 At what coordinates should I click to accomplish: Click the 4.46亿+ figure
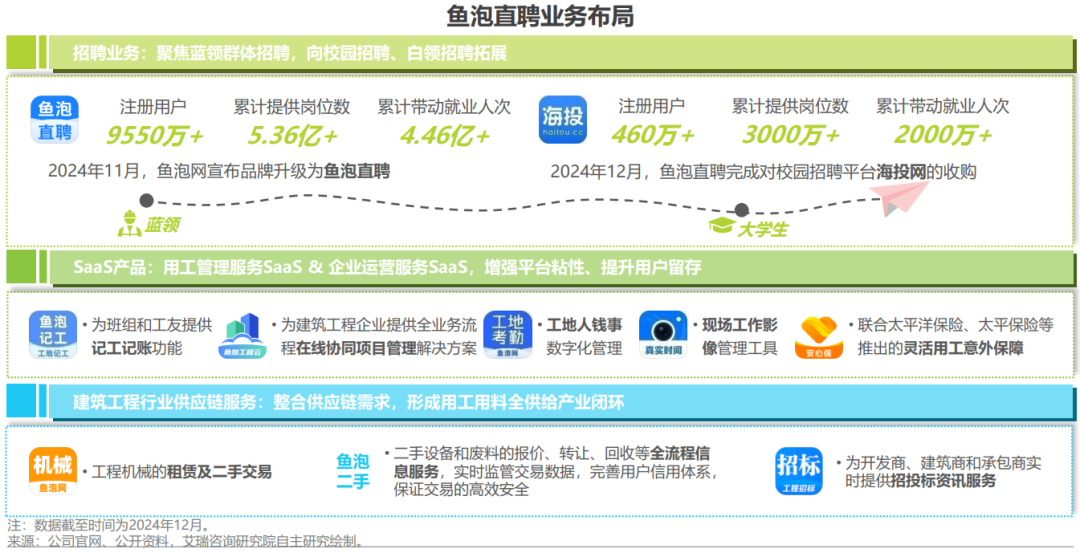coord(444,136)
